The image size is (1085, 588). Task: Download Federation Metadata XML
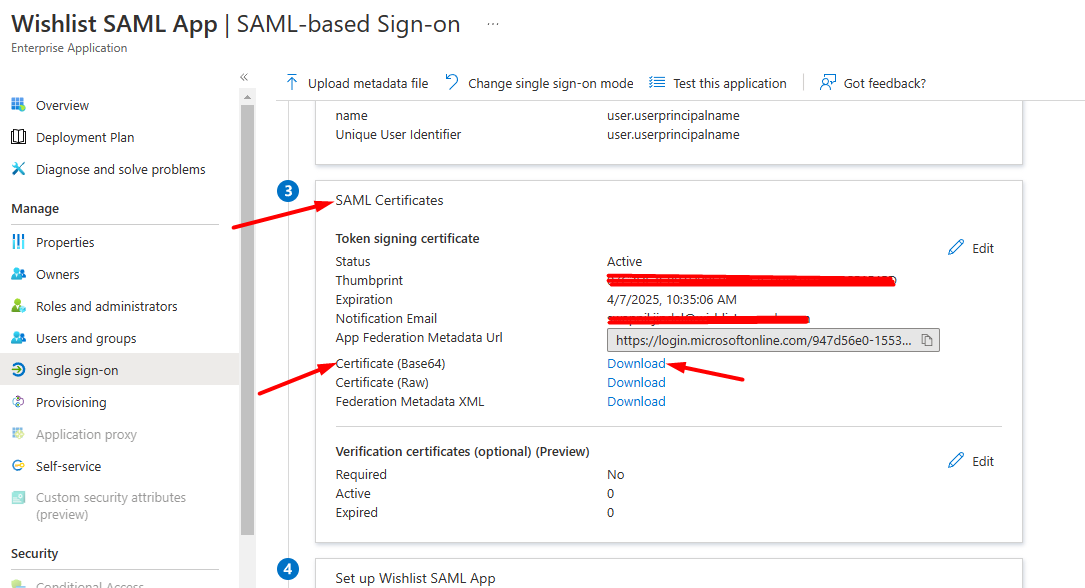[636, 401]
